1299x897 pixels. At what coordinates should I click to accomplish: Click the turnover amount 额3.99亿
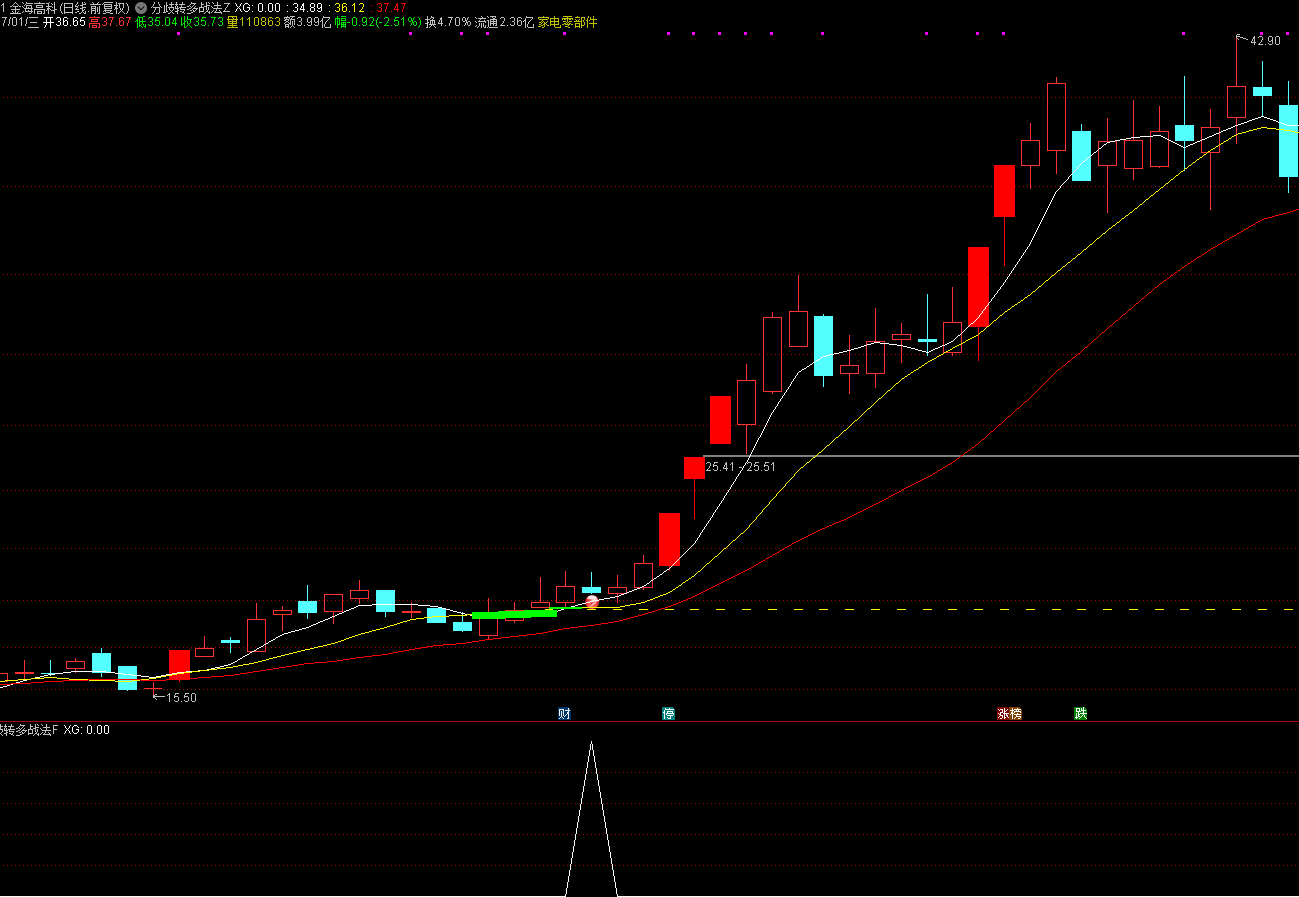307,22
